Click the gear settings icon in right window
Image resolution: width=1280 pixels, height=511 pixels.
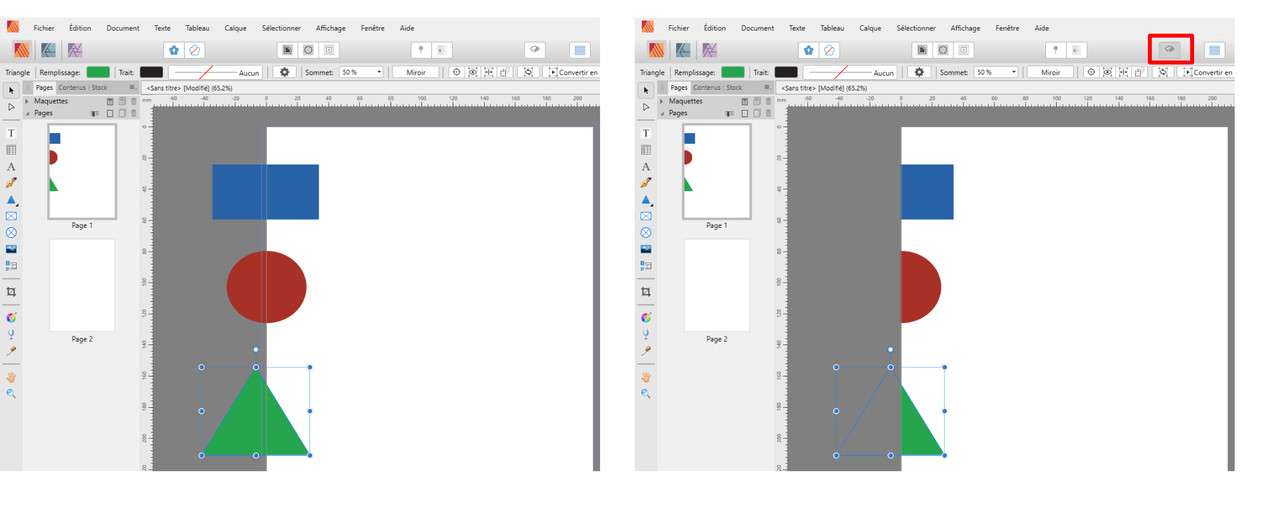click(x=920, y=72)
